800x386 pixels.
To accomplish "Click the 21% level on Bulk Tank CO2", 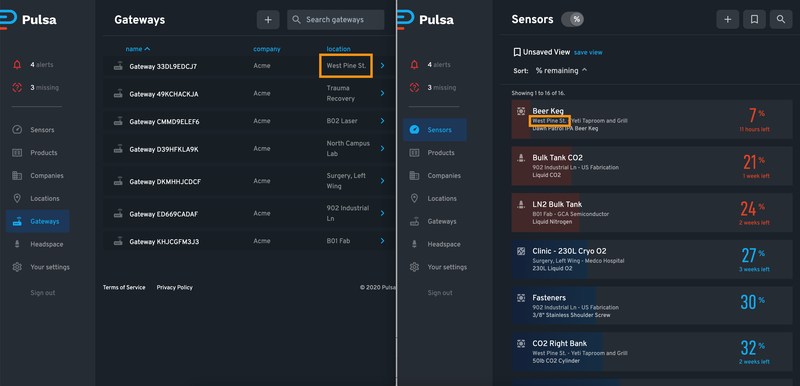I will pyautogui.click(x=754, y=162).
